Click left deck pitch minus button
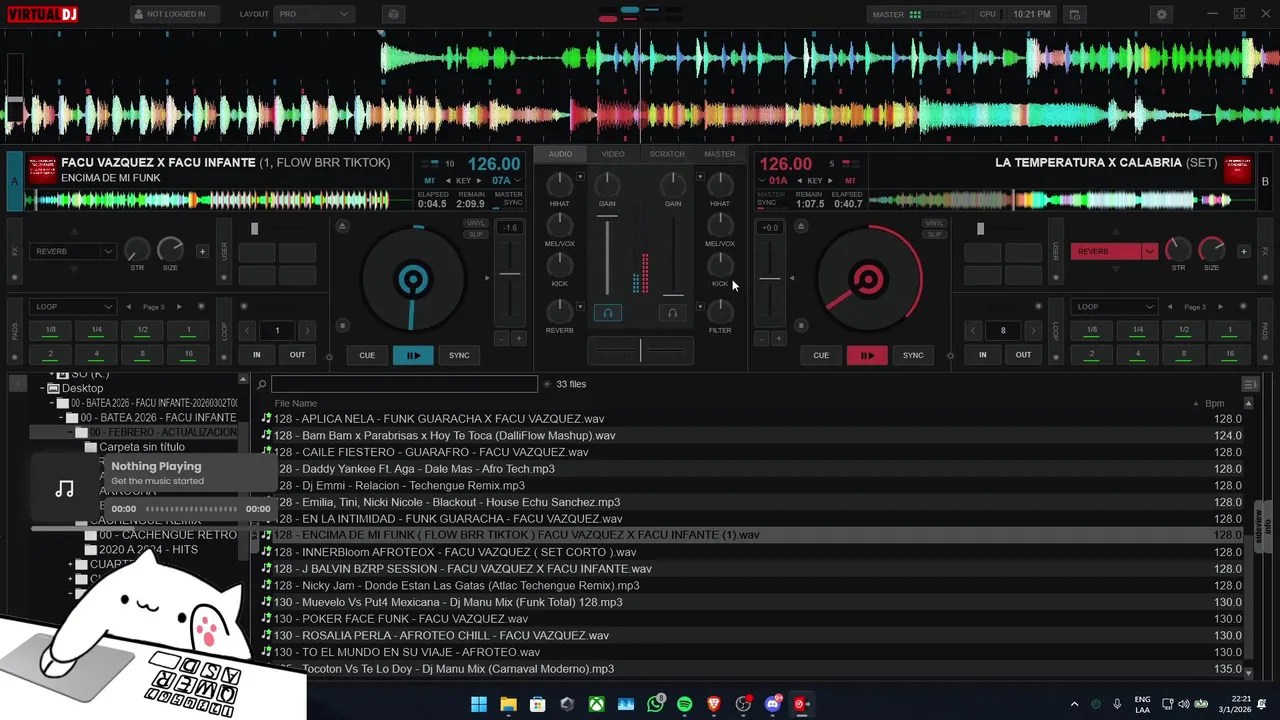1280x720 pixels. [502, 339]
